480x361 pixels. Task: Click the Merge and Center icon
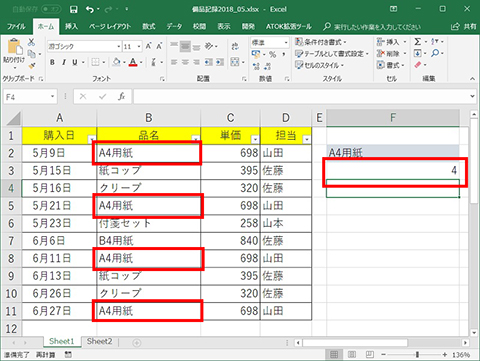coord(235,62)
